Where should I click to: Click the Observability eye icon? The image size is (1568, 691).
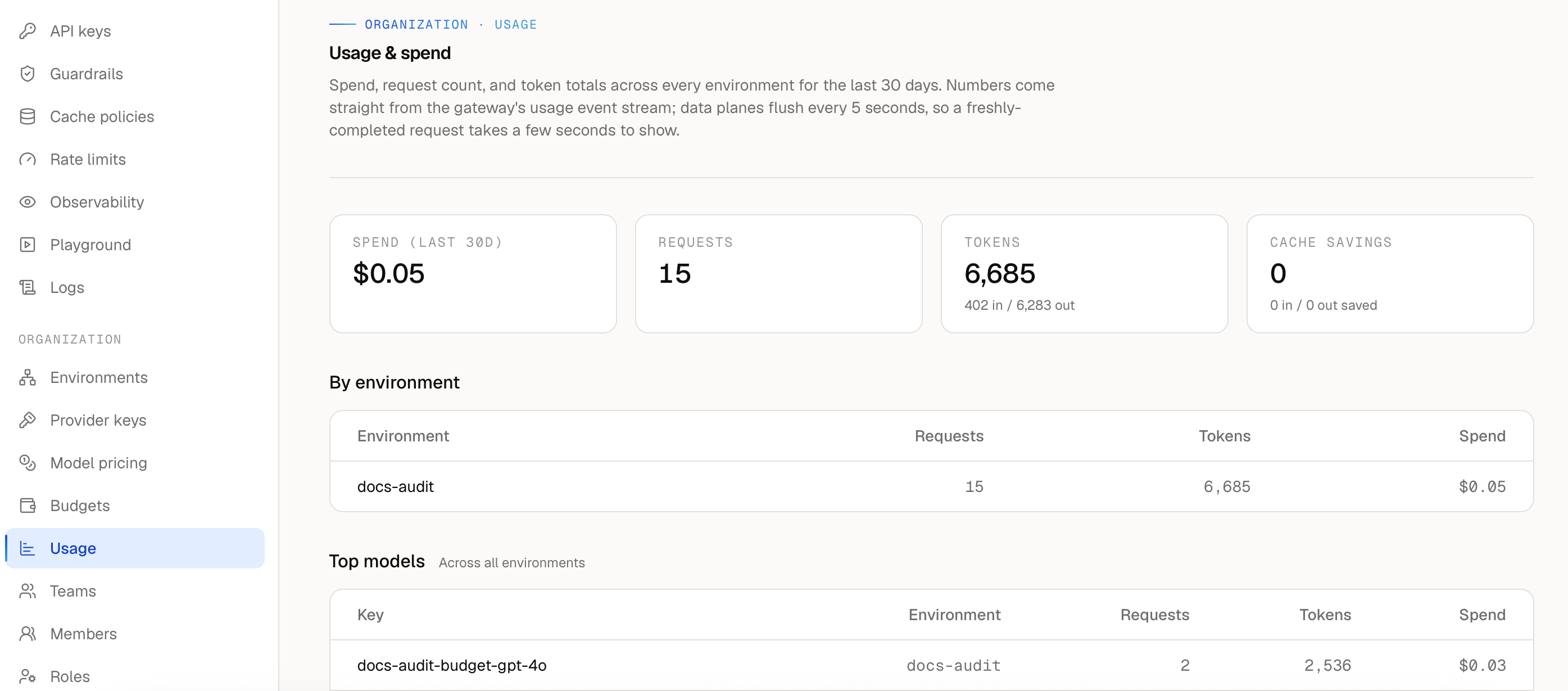click(x=28, y=201)
